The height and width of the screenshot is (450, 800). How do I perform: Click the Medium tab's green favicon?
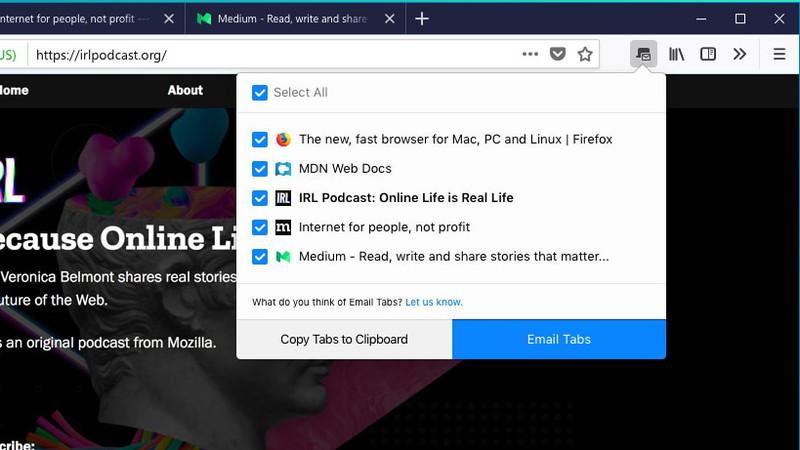204,19
